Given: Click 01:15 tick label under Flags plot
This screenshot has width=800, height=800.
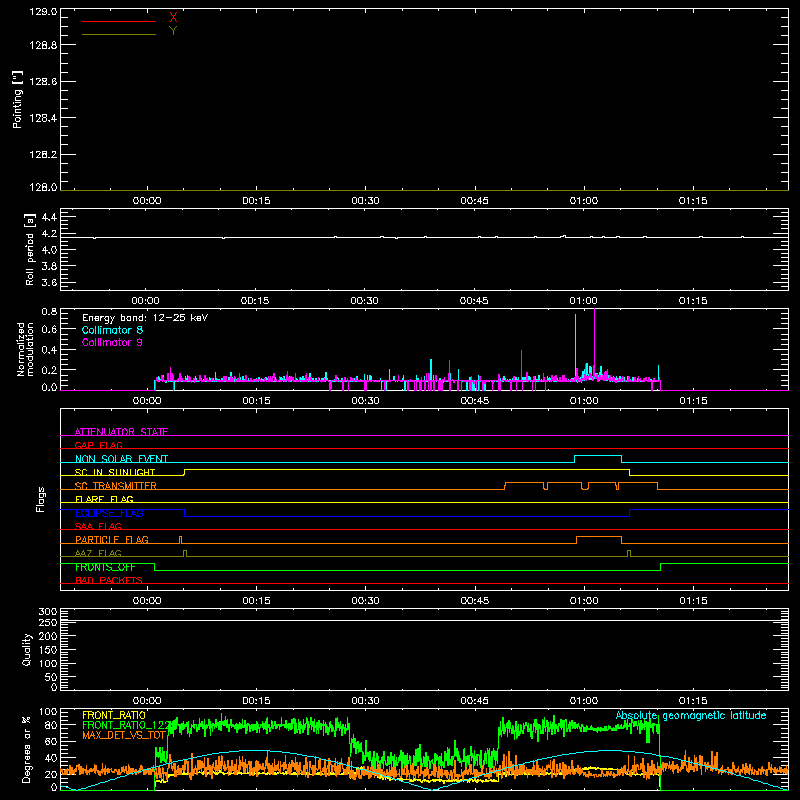Looking at the screenshot, I should 693,601.
